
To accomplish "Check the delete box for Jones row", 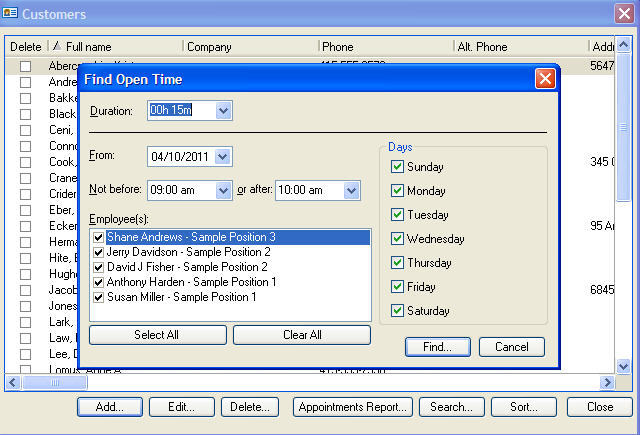I will pyautogui.click(x=26, y=306).
